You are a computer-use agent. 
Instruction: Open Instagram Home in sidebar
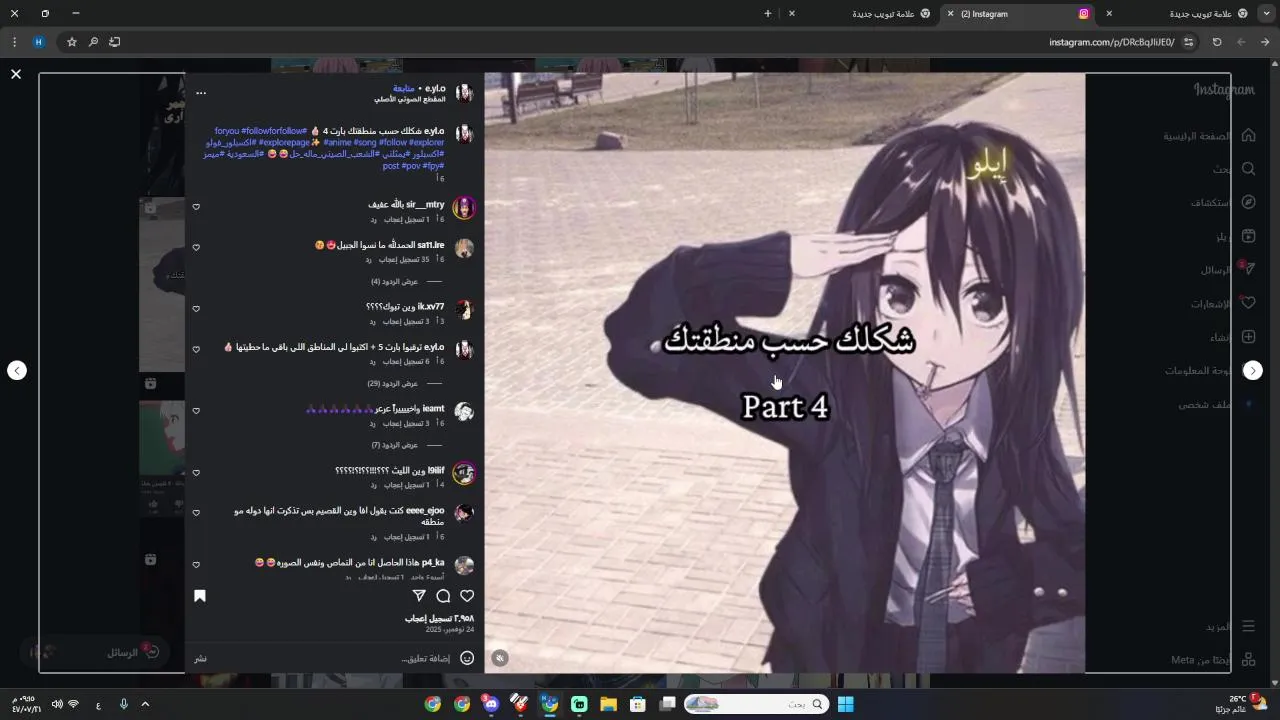tap(1248, 135)
